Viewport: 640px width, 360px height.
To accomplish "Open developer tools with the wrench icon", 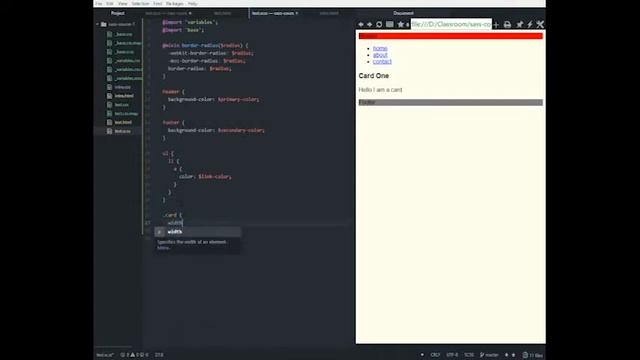I will point(540,24).
